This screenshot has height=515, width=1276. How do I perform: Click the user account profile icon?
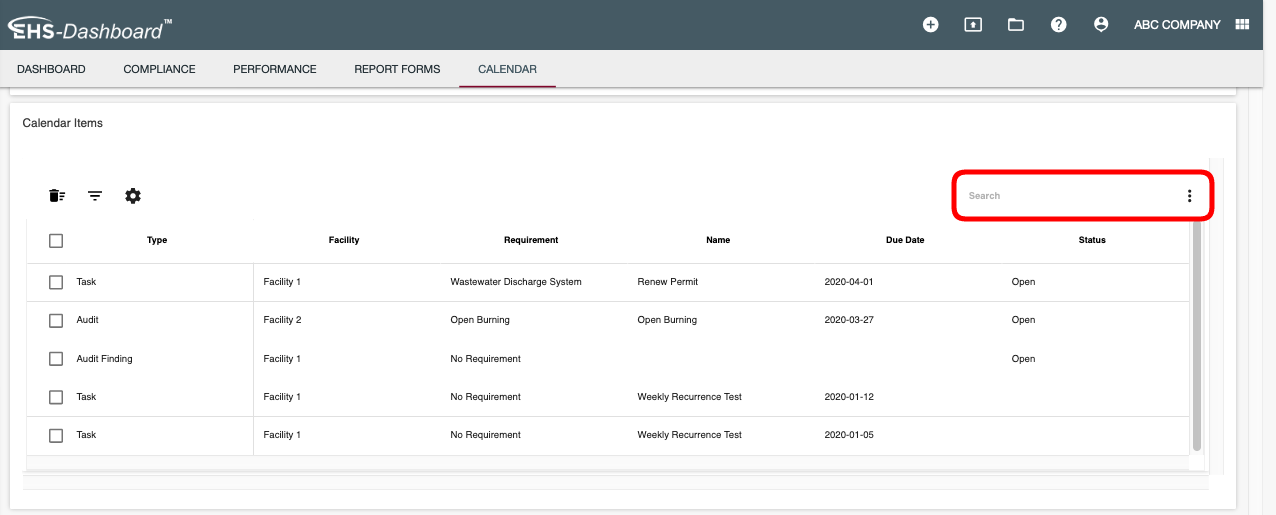click(x=1101, y=25)
